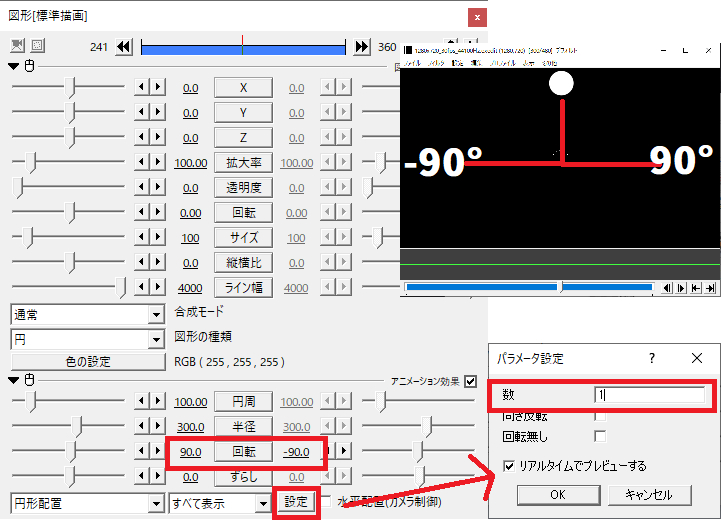The image size is (722, 521).
Task: Increase the 縦横比 start value with the right arrow
Action: point(158,262)
